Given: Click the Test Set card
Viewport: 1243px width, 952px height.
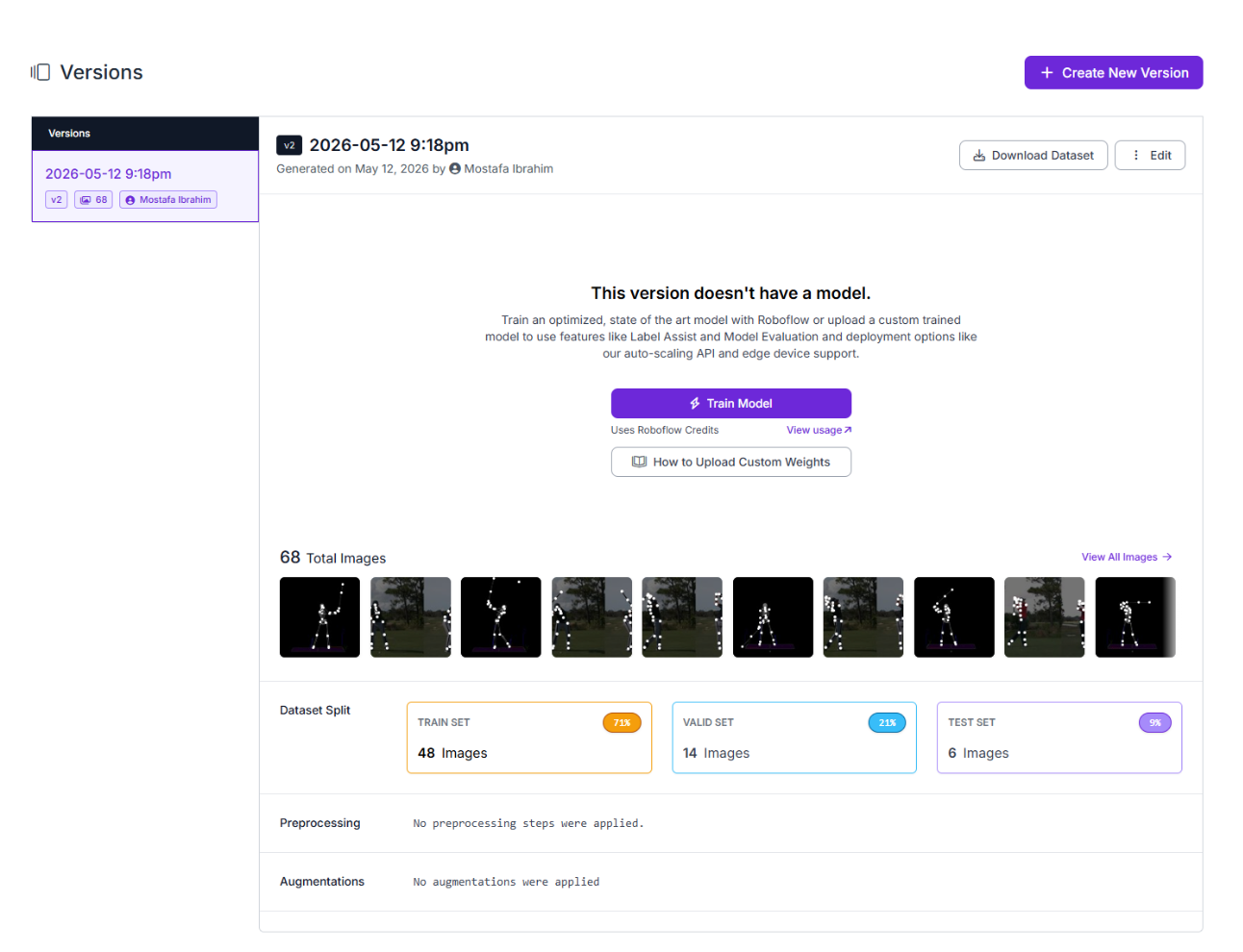Looking at the screenshot, I should pyautogui.click(x=1059, y=738).
